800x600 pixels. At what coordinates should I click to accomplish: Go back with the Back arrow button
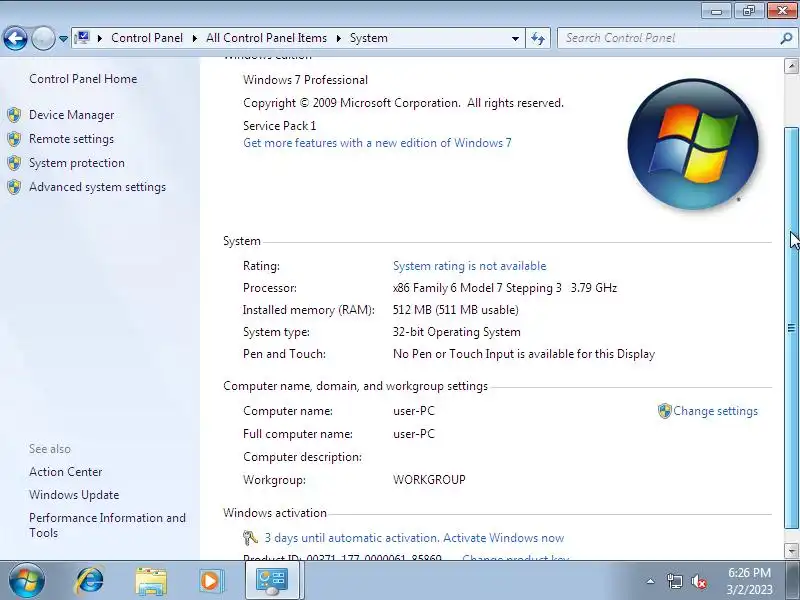click(15, 38)
